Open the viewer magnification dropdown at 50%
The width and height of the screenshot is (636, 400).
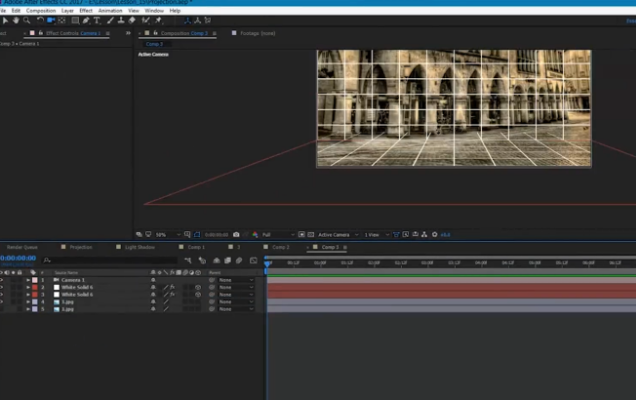164,235
